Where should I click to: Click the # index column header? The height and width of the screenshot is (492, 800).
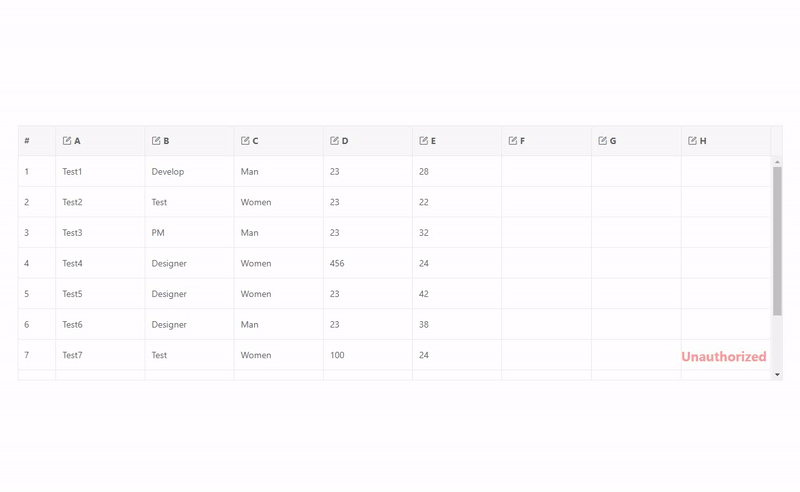click(27, 141)
